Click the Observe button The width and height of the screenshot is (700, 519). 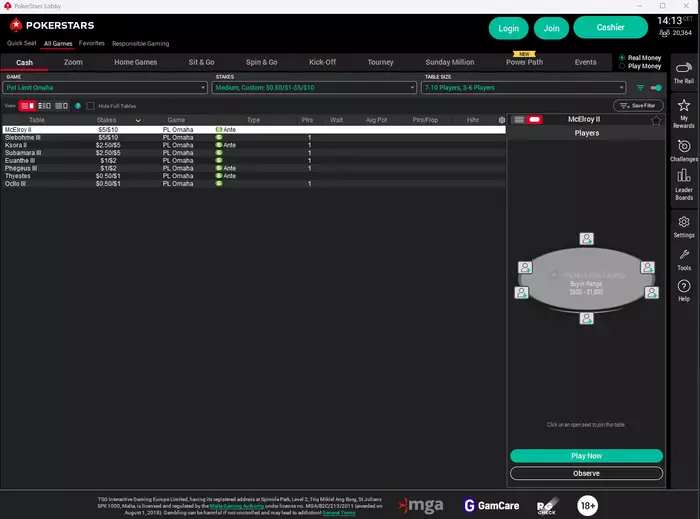586,473
